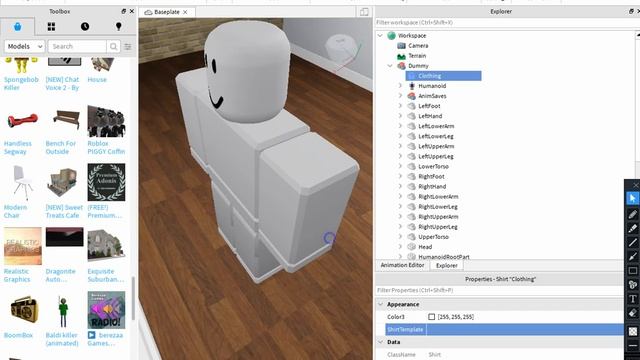Screen dimensions: 640x360
Task: Switch to the Animation Editor tab
Action: [x=402, y=265]
